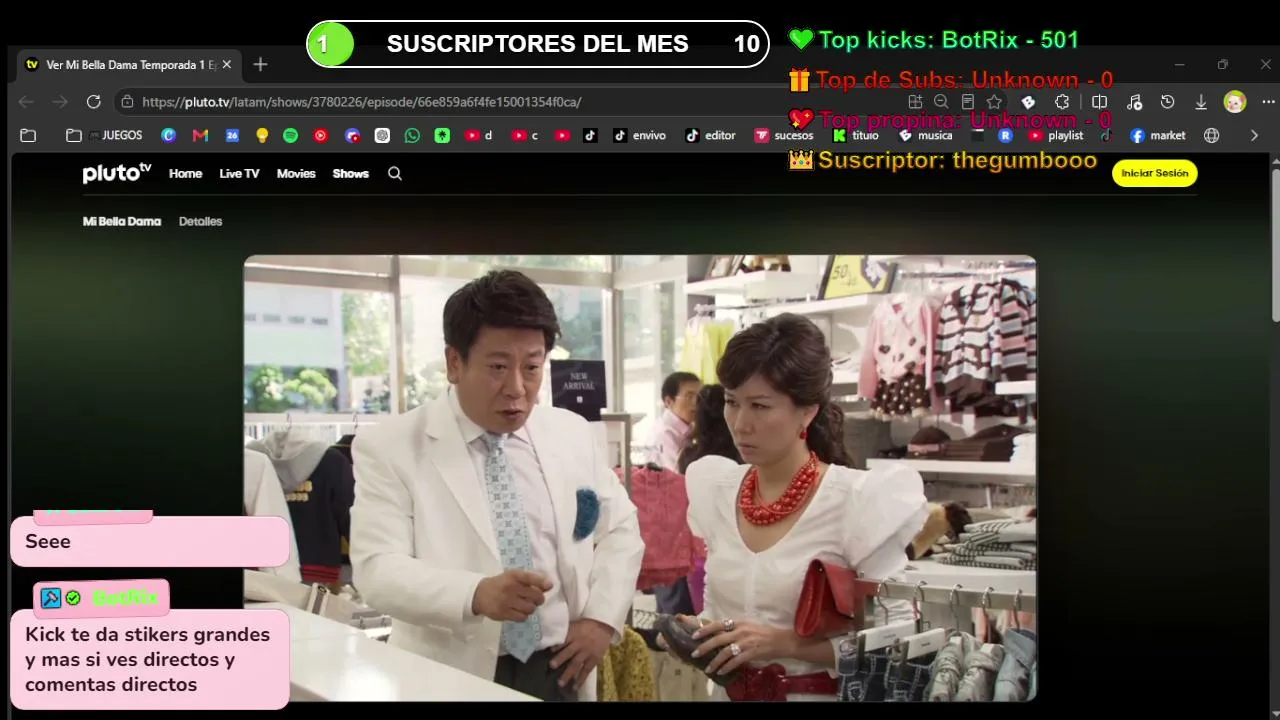Open downloads panel in browser
This screenshot has height=720, width=1280.
pyautogui.click(x=1201, y=102)
